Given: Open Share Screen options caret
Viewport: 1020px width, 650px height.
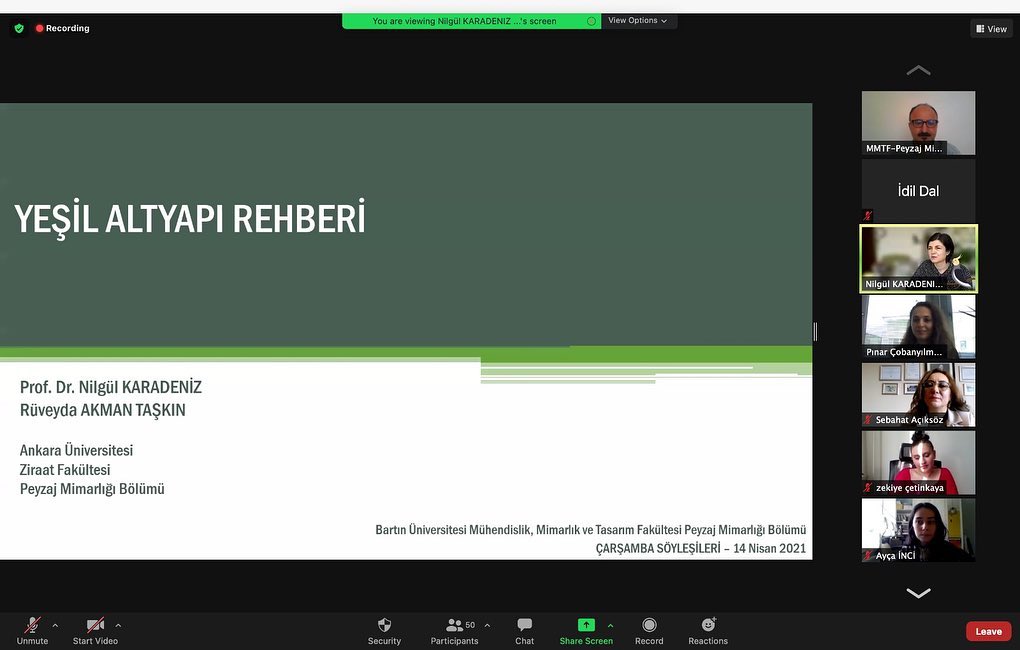Looking at the screenshot, I should [x=610, y=625].
